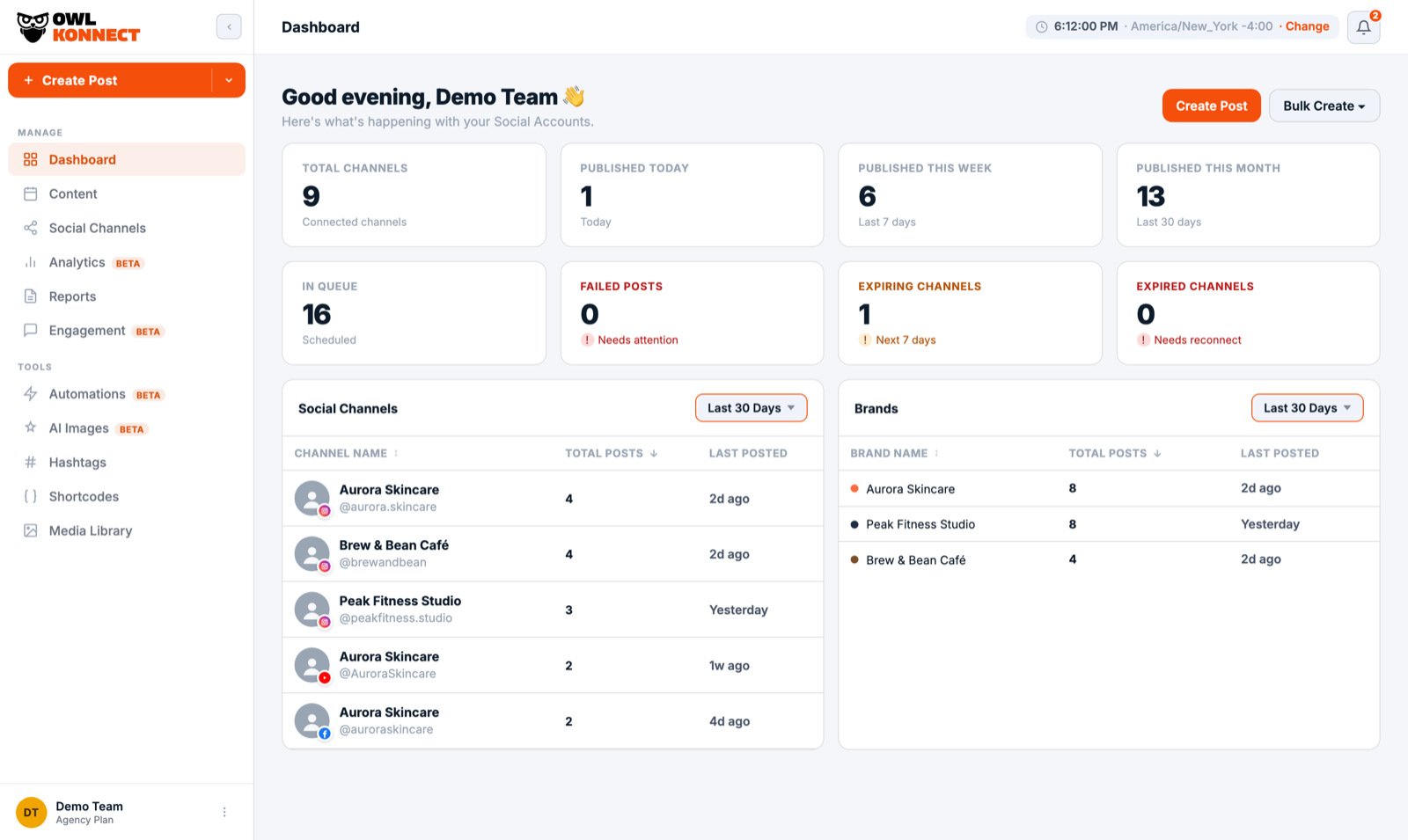
Task: Click the Analytics bar chart icon
Action: coord(31,262)
